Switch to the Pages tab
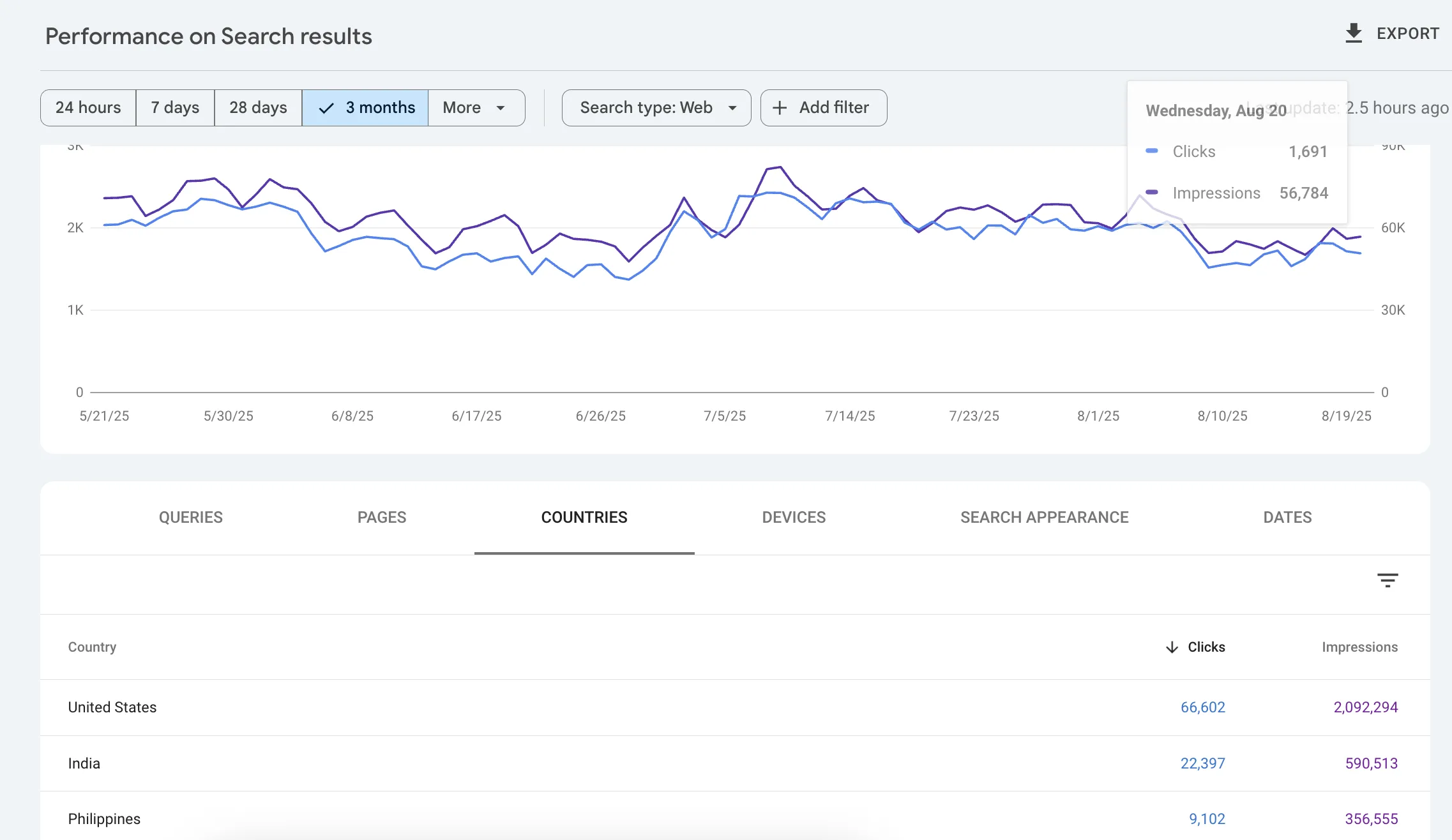 point(382,518)
